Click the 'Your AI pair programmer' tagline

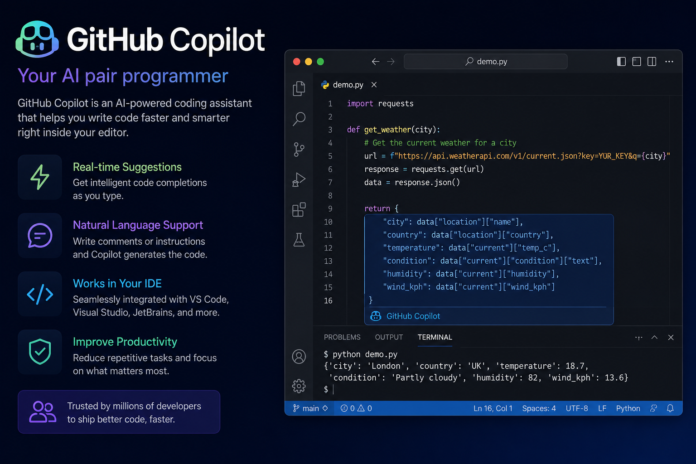pyautogui.click(x=123, y=76)
